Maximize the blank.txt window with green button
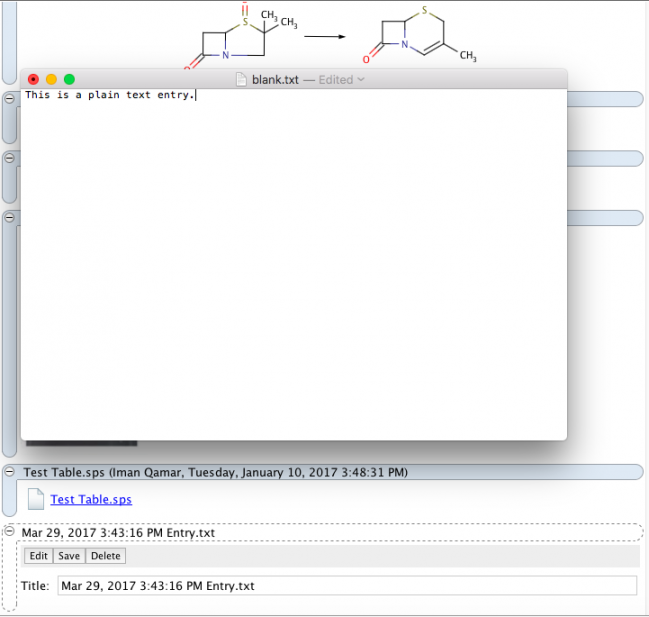 point(70,79)
